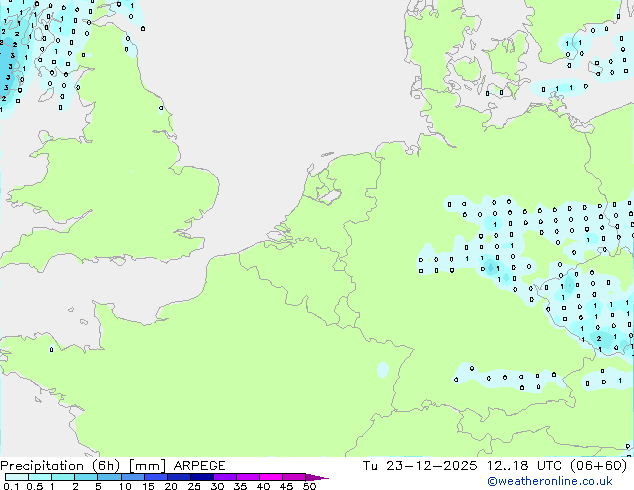Click the "0.1" legend value

(11, 486)
